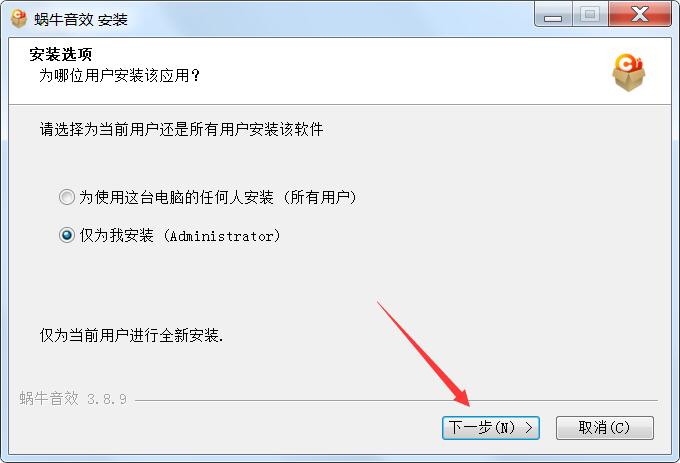The image size is (680, 463).
Task: Minimize the 蜗牛音效 installer window
Action: (553, 15)
